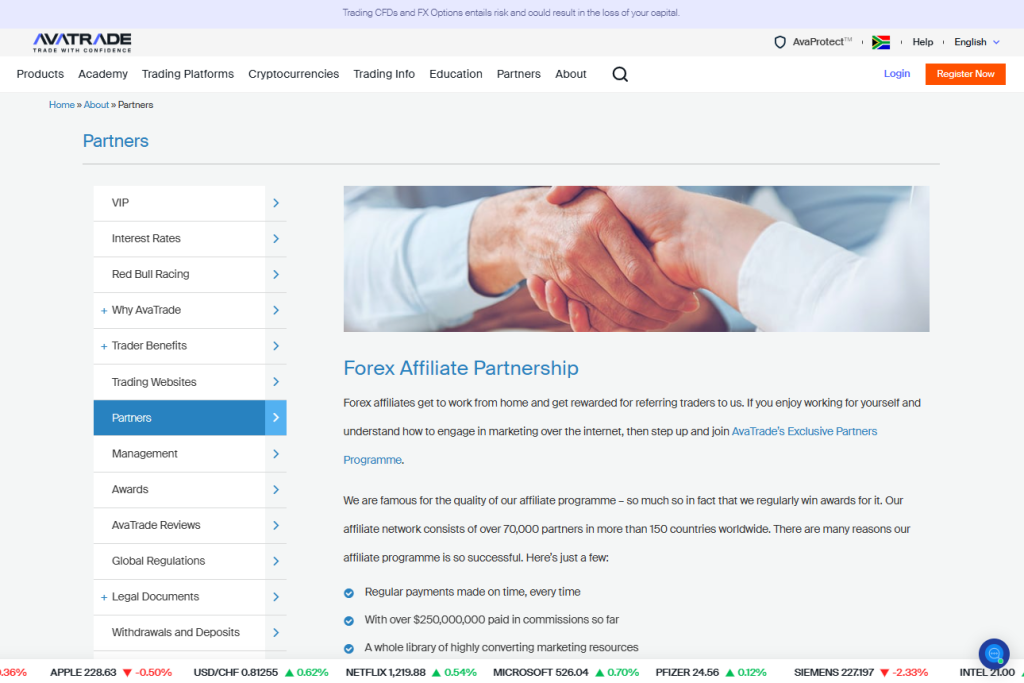Click the chevron arrow beside VIP
1024x683 pixels.
tap(276, 203)
